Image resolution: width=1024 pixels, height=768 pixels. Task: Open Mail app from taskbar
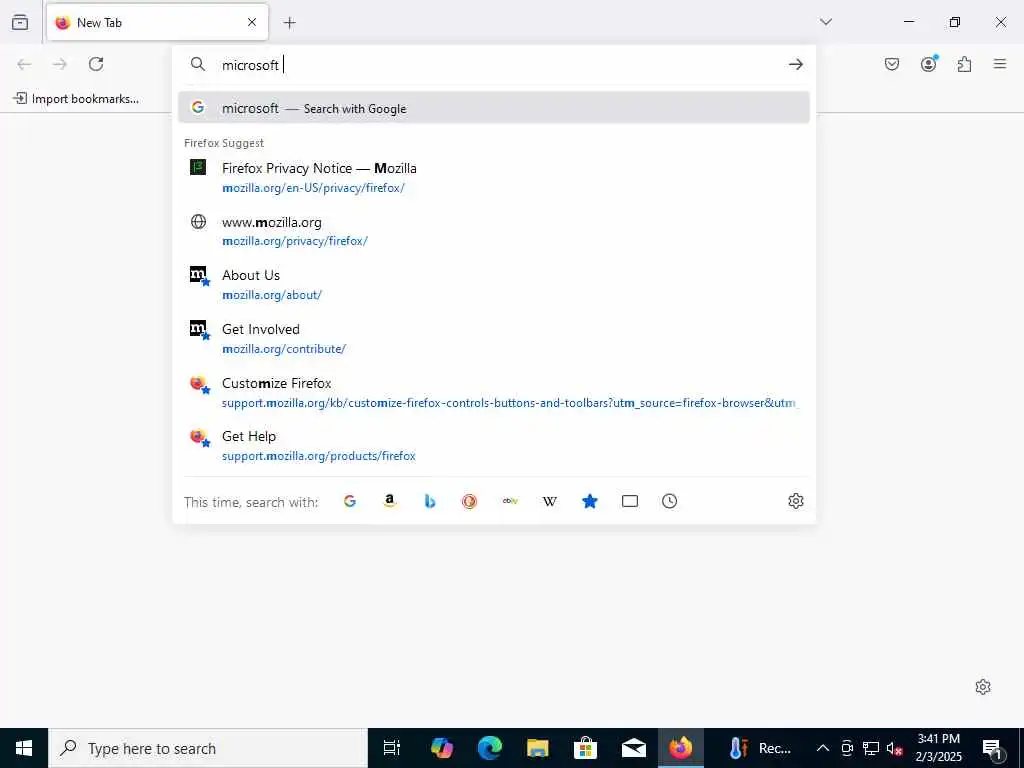point(633,748)
